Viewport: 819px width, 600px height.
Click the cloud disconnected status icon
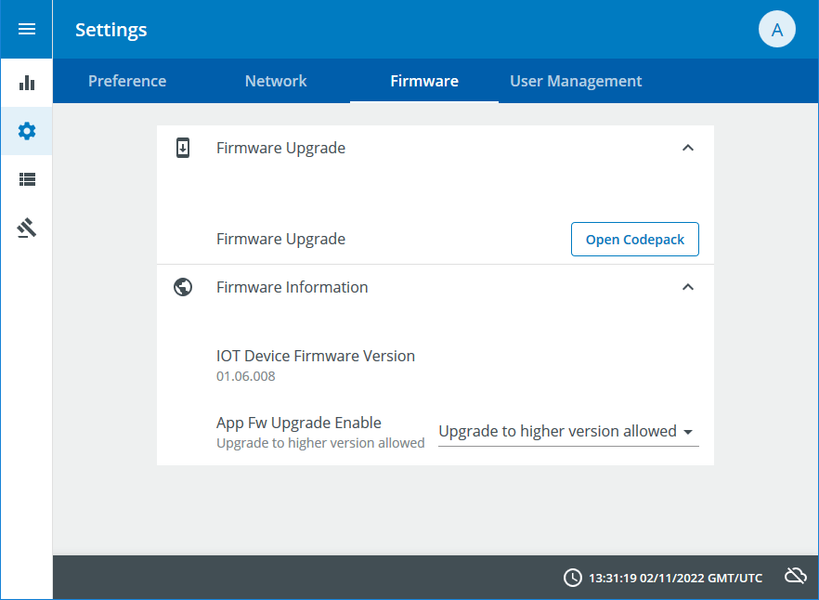click(796, 576)
